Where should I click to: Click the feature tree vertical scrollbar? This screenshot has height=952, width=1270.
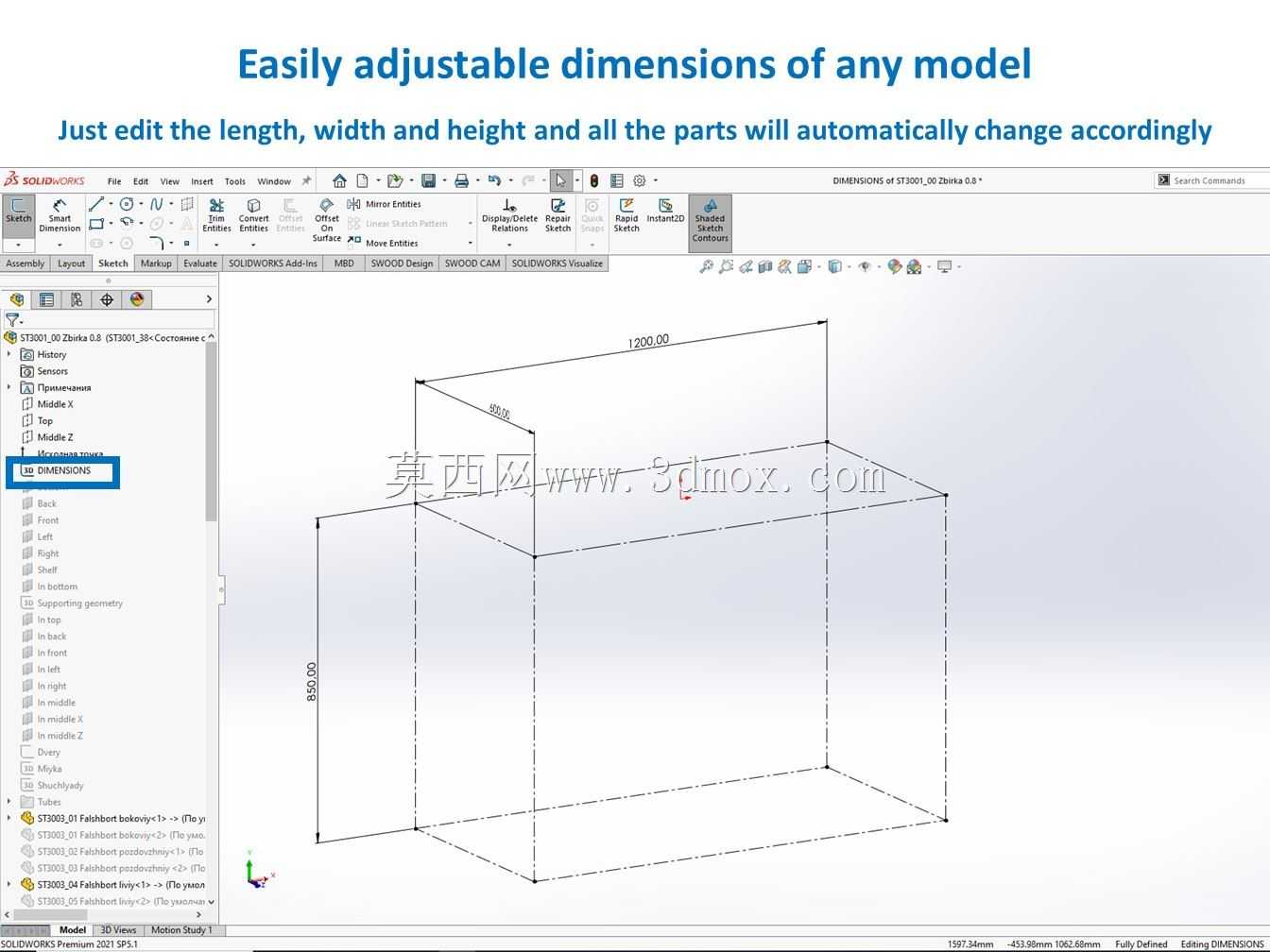click(x=212, y=431)
